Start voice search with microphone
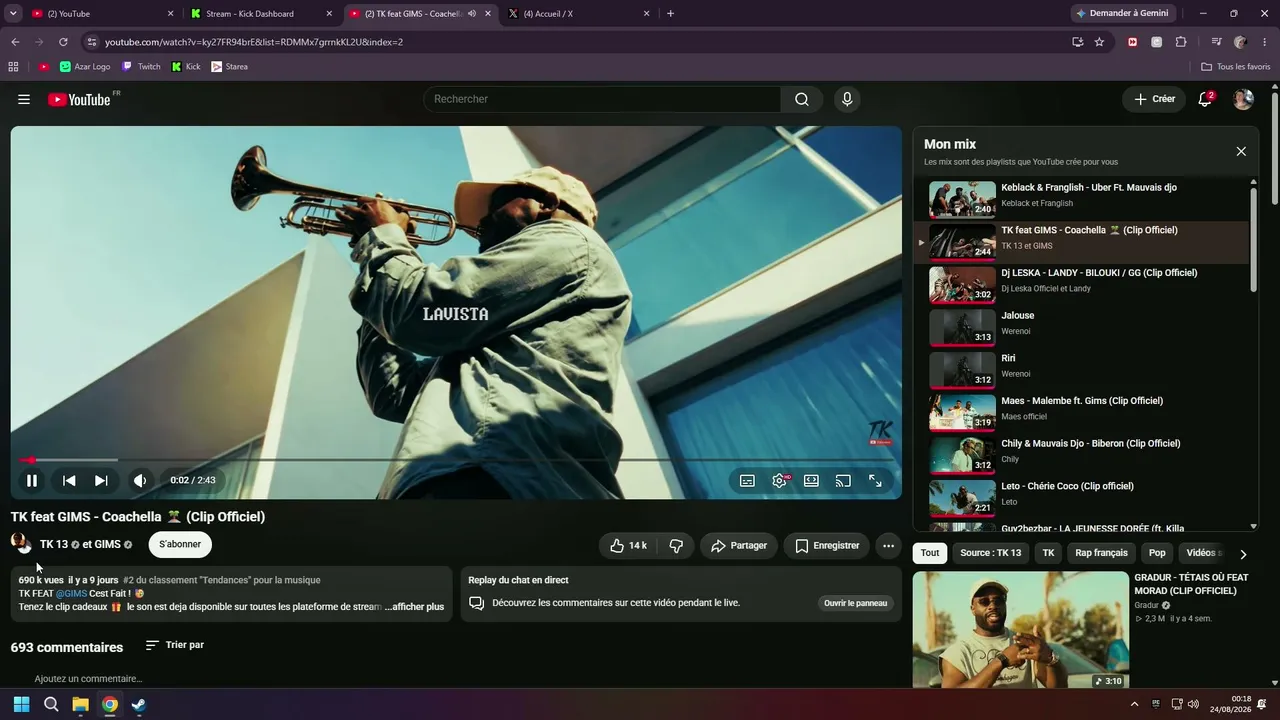 tap(847, 100)
